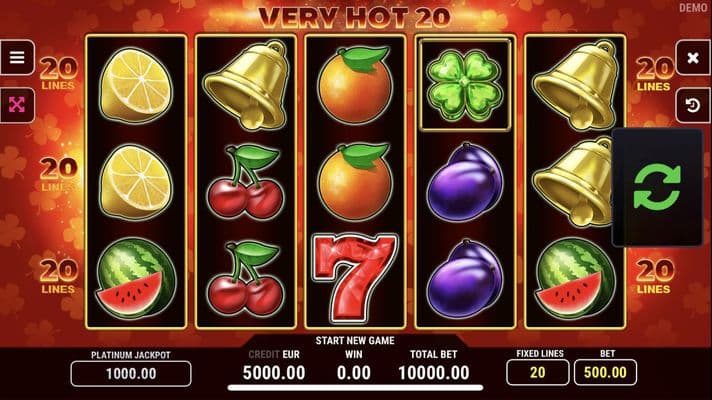This screenshot has width=712, height=400.
Task: Click the watermelon in the first reel
Action: point(136,278)
